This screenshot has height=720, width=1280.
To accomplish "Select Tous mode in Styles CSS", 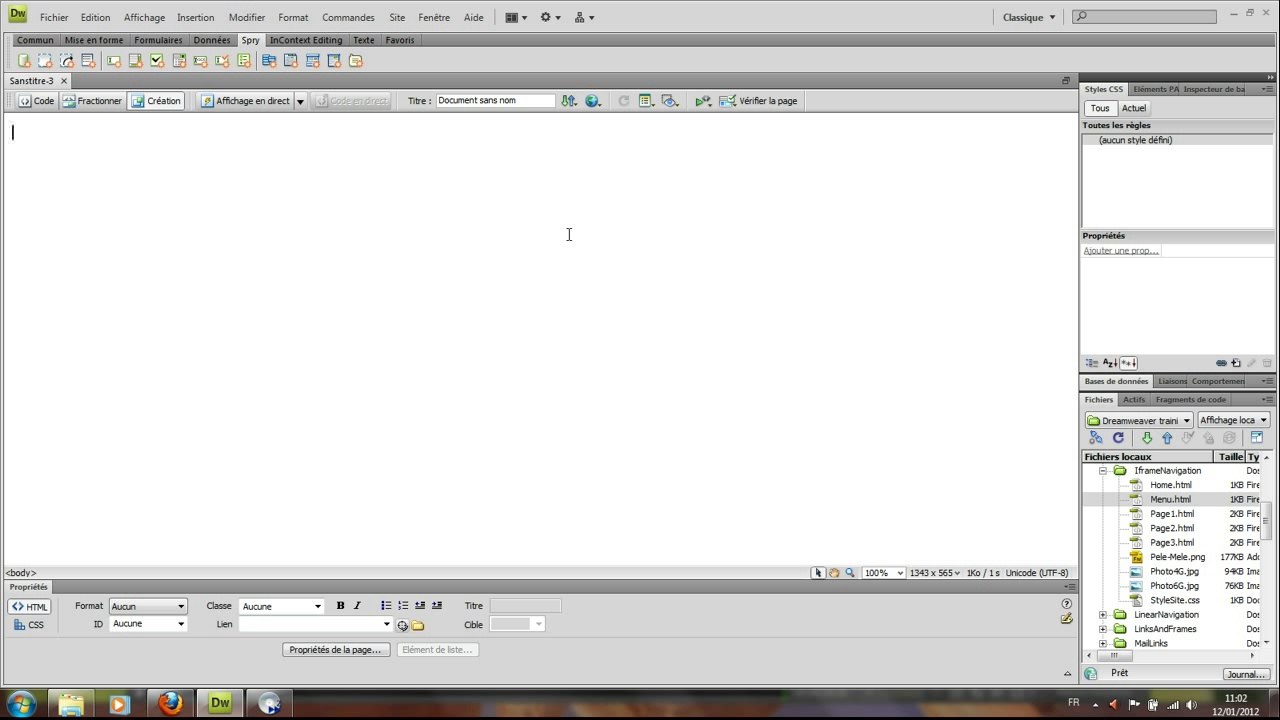I will pyautogui.click(x=1100, y=108).
